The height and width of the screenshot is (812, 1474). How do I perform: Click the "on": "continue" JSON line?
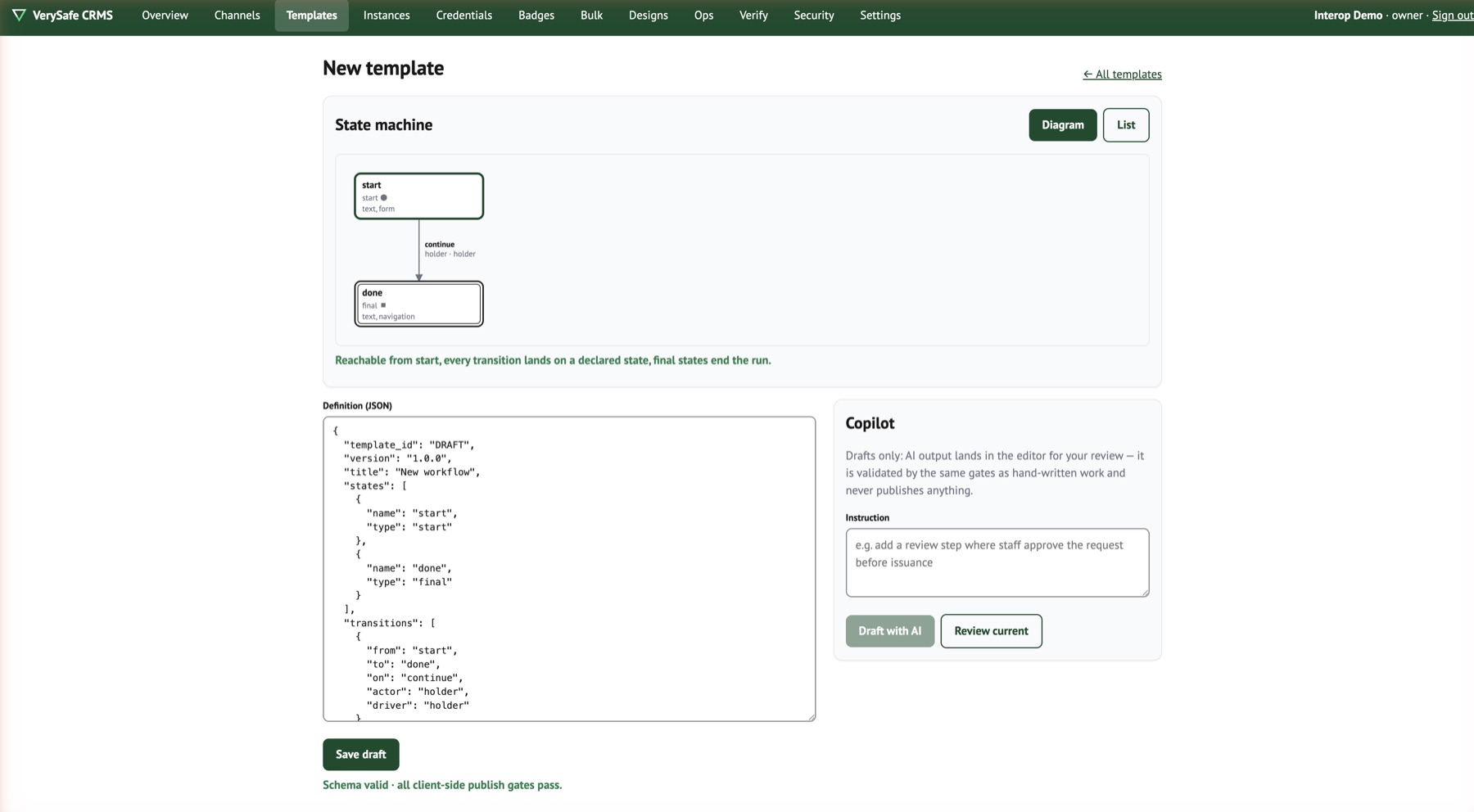pyautogui.click(x=414, y=678)
